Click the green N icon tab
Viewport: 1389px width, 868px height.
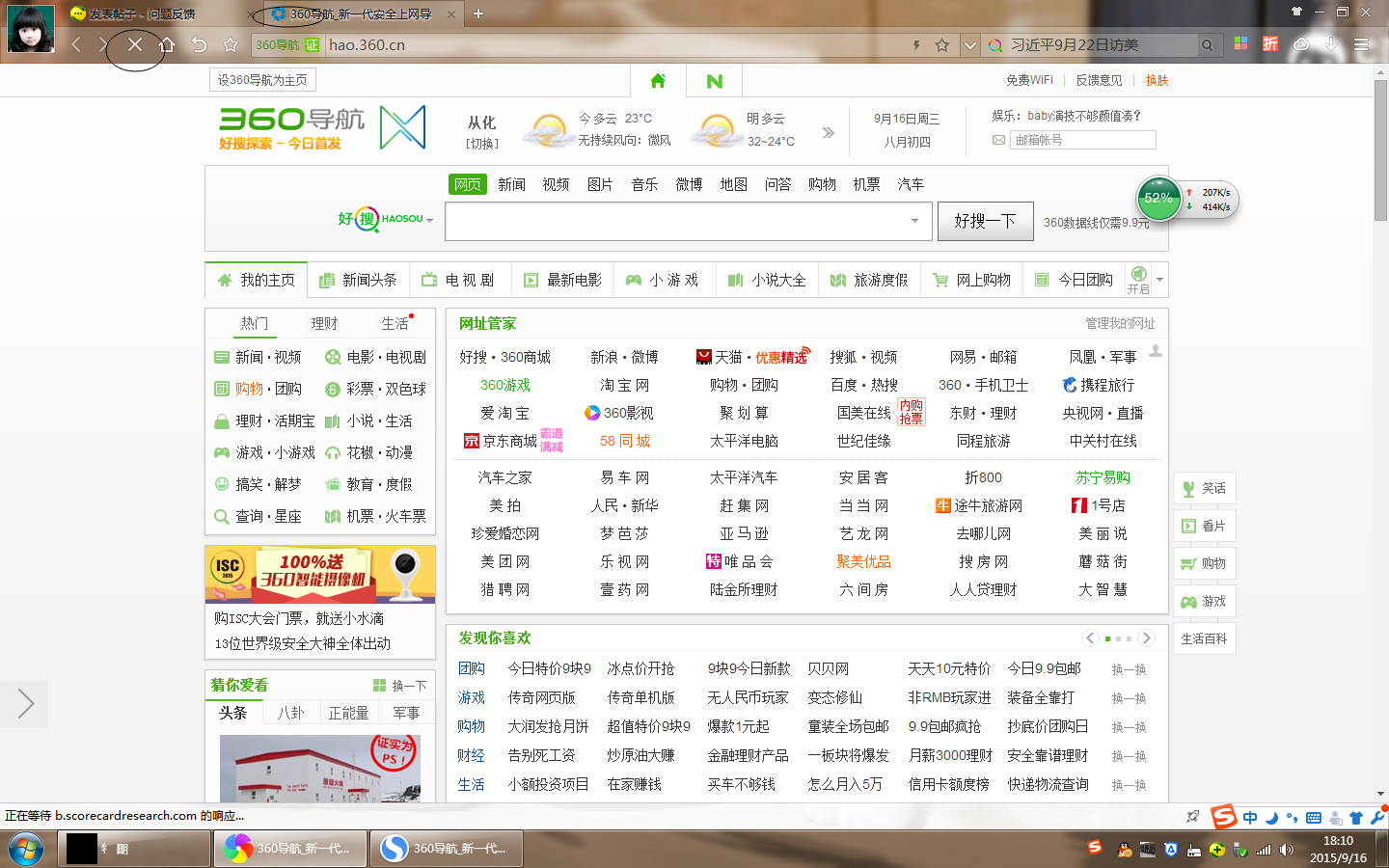(x=715, y=81)
